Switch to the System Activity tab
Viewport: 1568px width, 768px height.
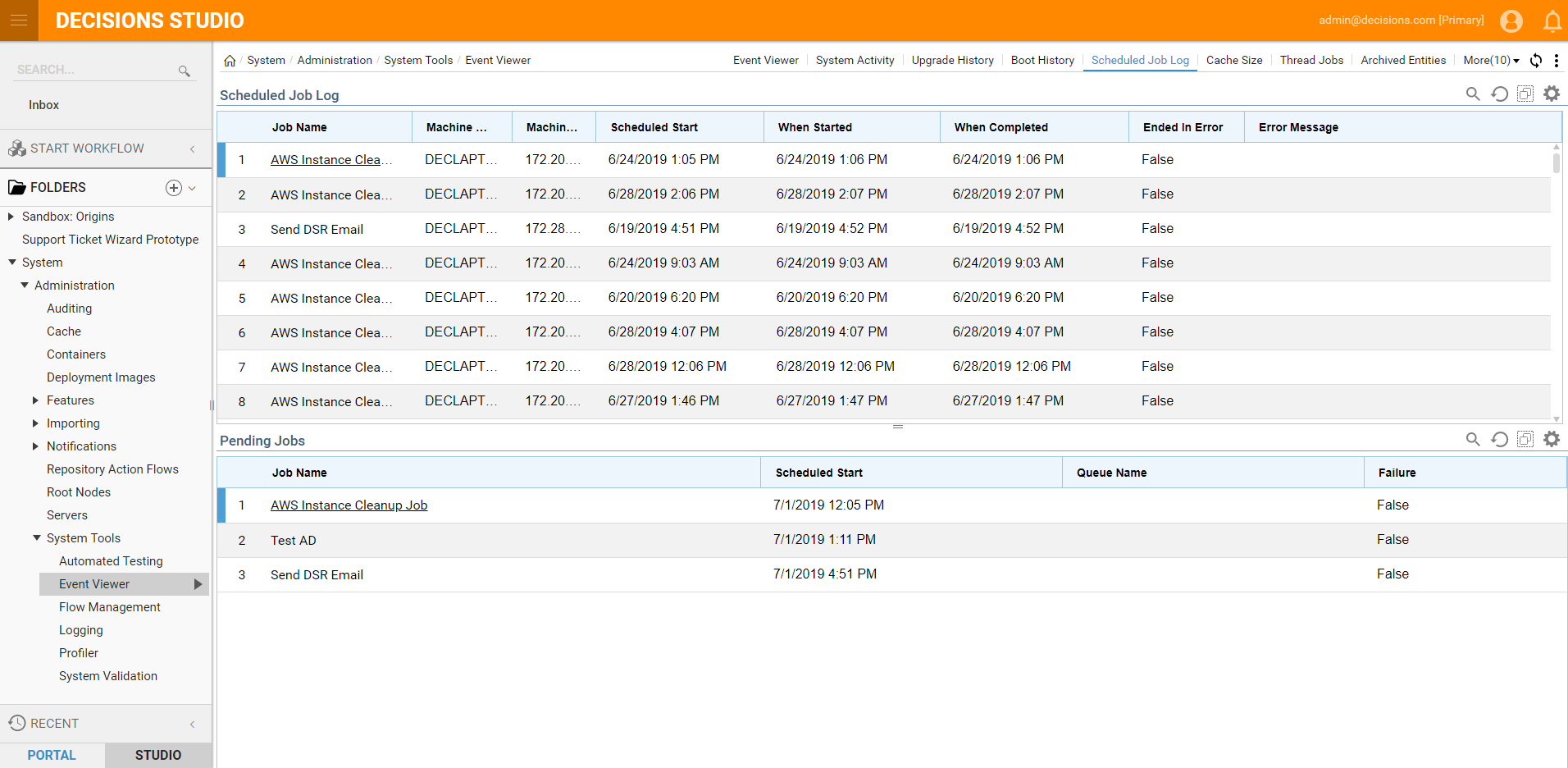pos(855,60)
